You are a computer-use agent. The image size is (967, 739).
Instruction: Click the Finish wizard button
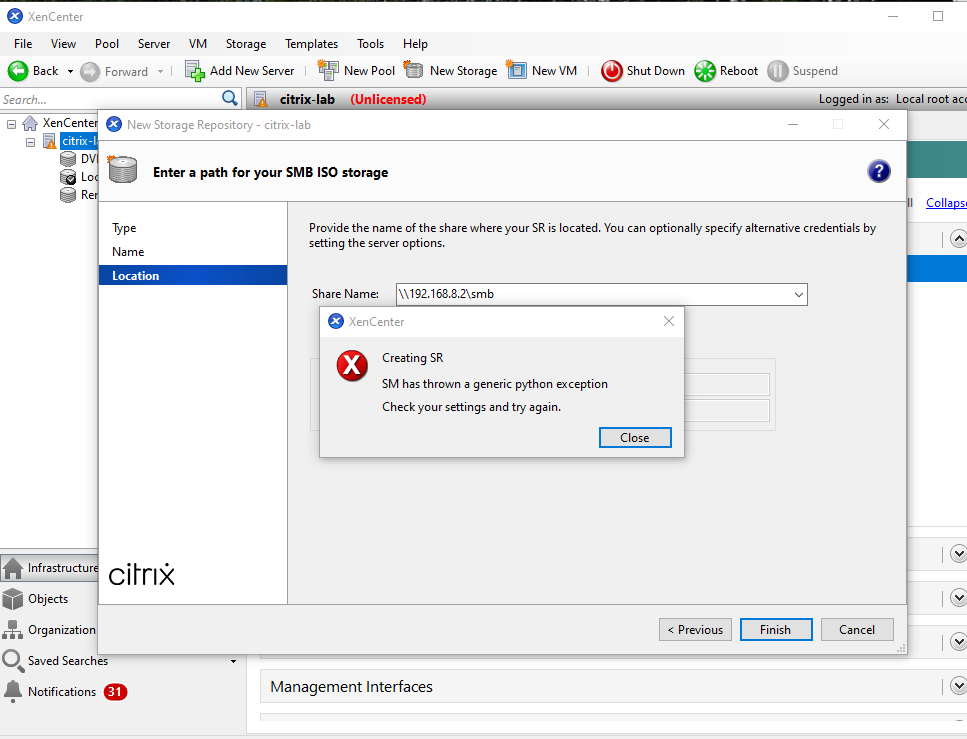coord(776,630)
